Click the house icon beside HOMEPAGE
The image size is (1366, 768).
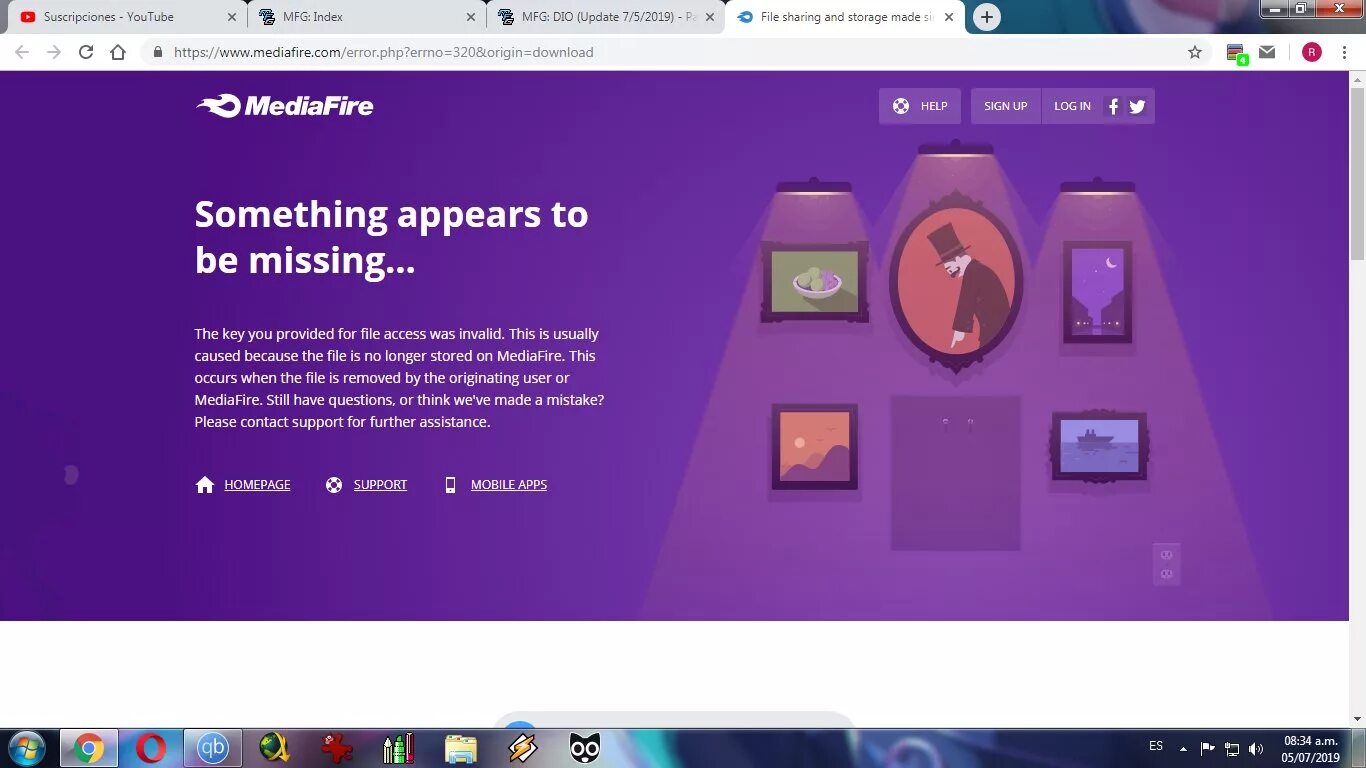205,485
